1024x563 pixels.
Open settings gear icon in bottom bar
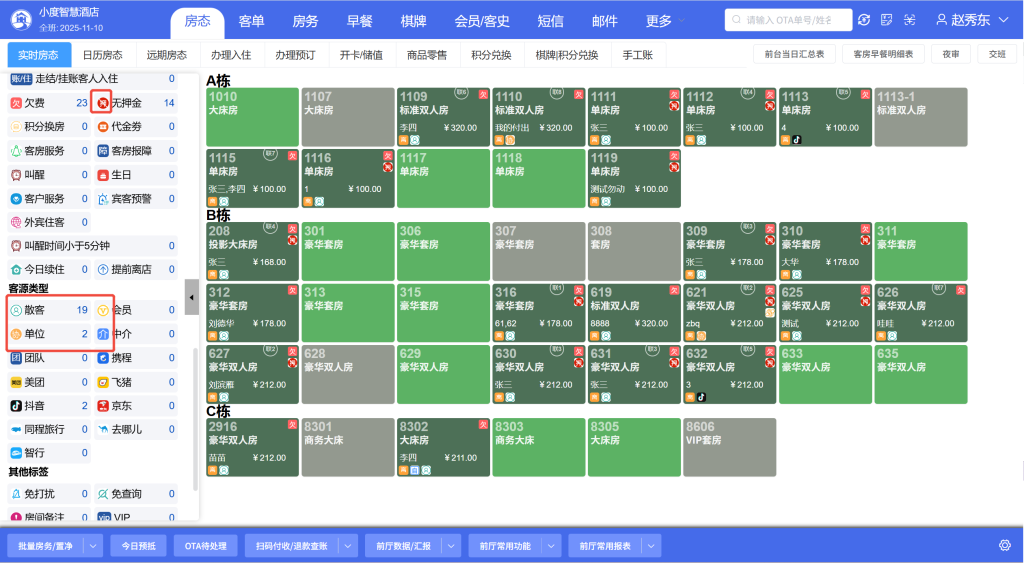coord(1005,545)
